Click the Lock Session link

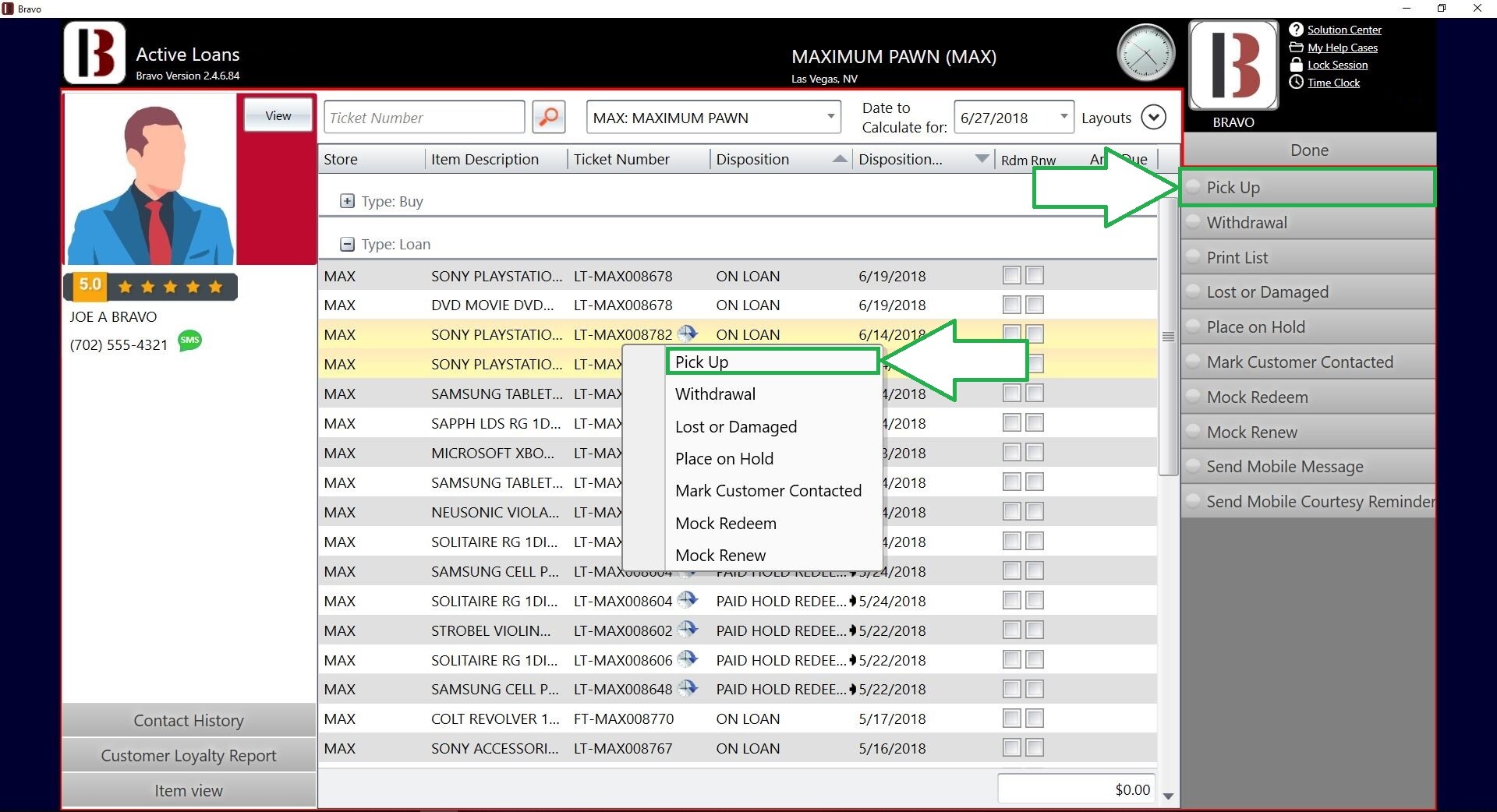pyautogui.click(x=1337, y=65)
